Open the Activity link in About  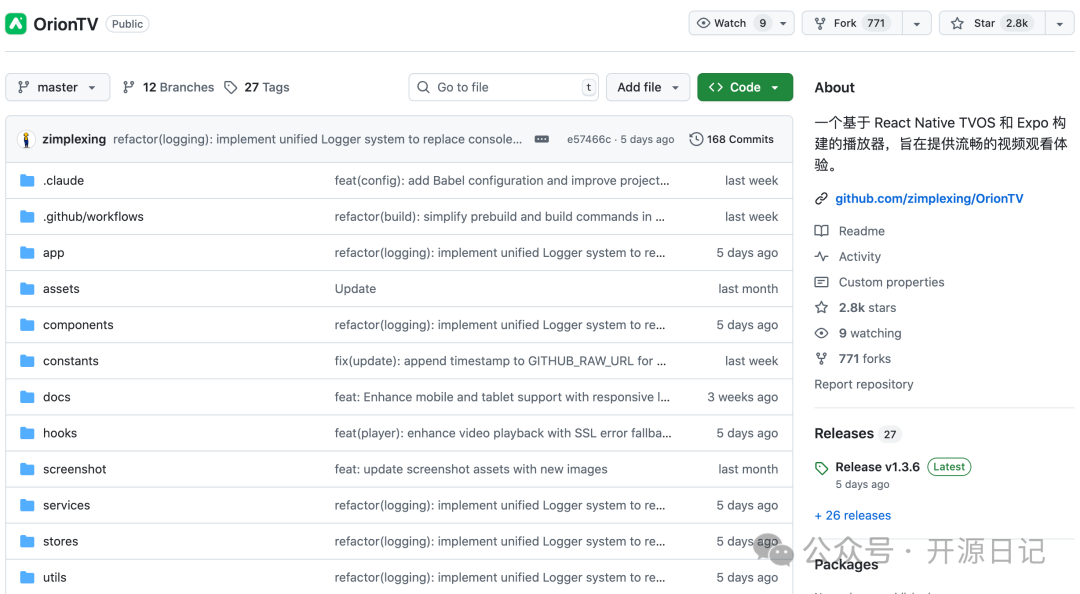pos(860,256)
